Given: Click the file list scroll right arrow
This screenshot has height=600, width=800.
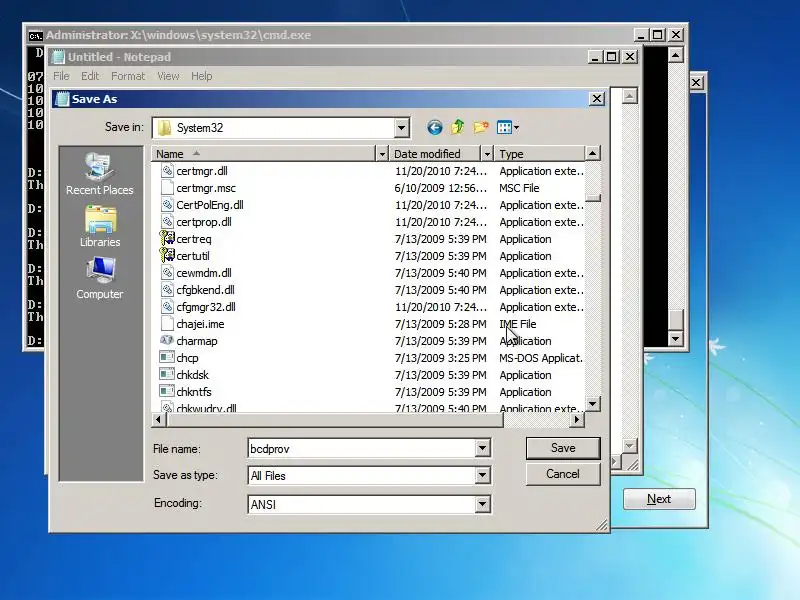Looking at the screenshot, I should tap(577, 419).
